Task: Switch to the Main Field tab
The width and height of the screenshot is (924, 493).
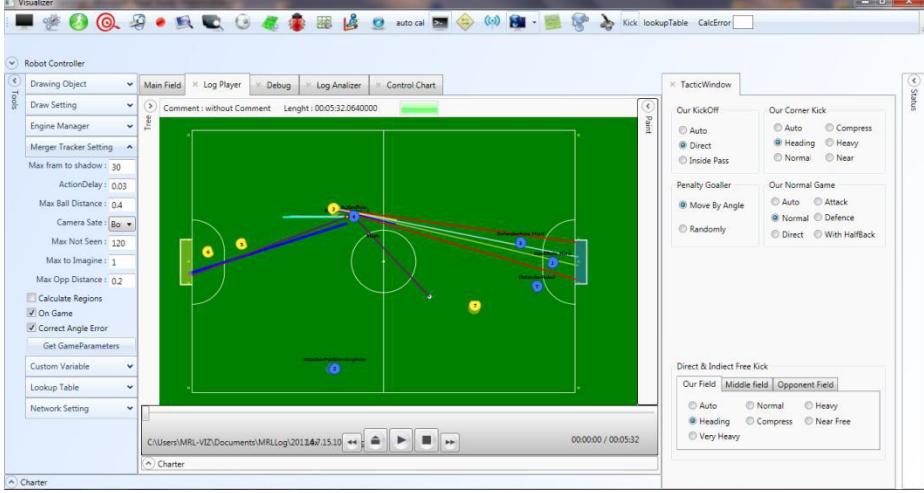Action: tap(162, 85)
